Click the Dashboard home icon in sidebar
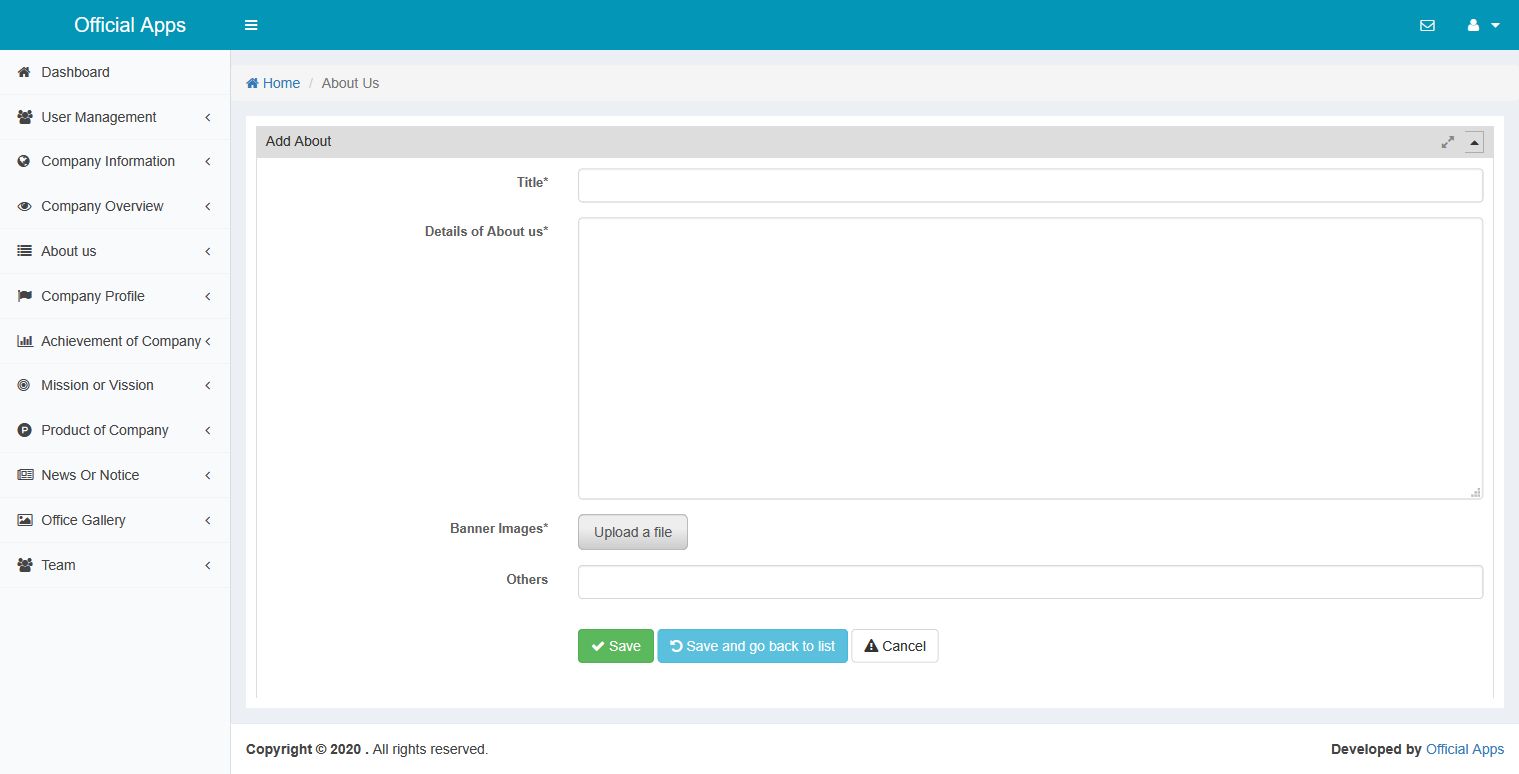Screen dimensions: 1519x774 tap(25, 72)
